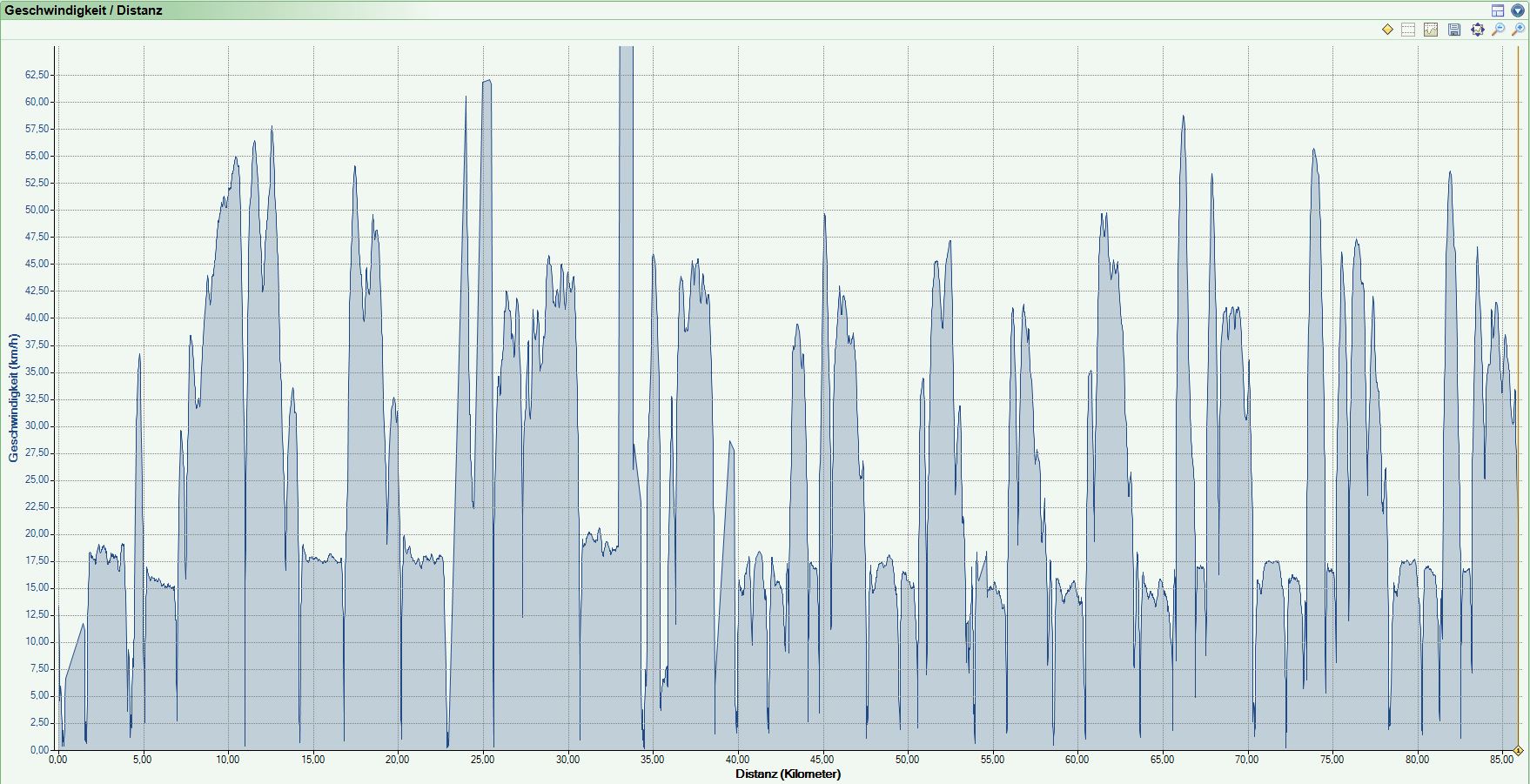Image resolution: width=1530 pixels, height=784 pixels.
Task: Open the round blue dropdown arrow menu
Action: click(1518, 10)
